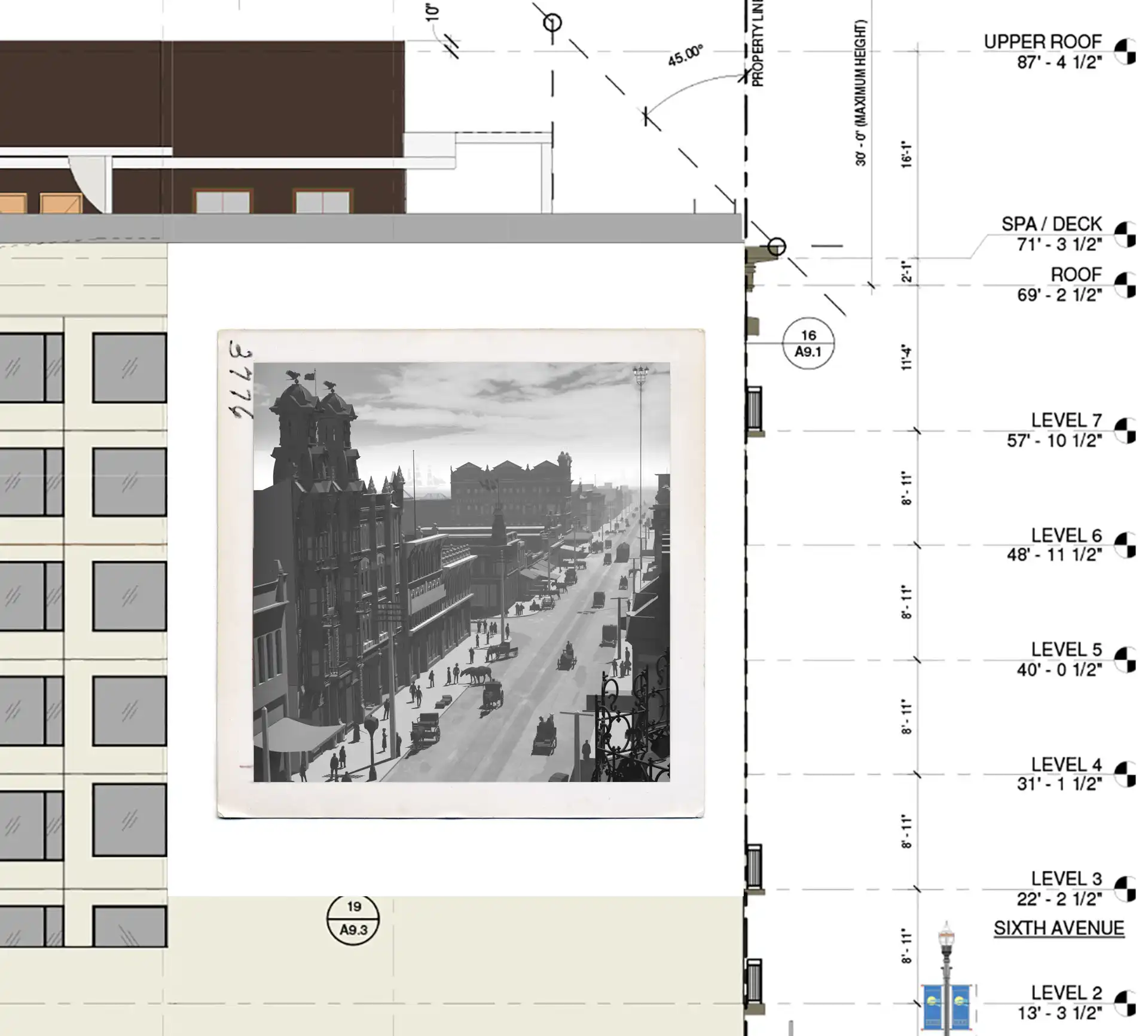Select the 16 / A9.1 detail callout bubble
The width and height of the screenshot is (1148, 1036).
[808, 343]
